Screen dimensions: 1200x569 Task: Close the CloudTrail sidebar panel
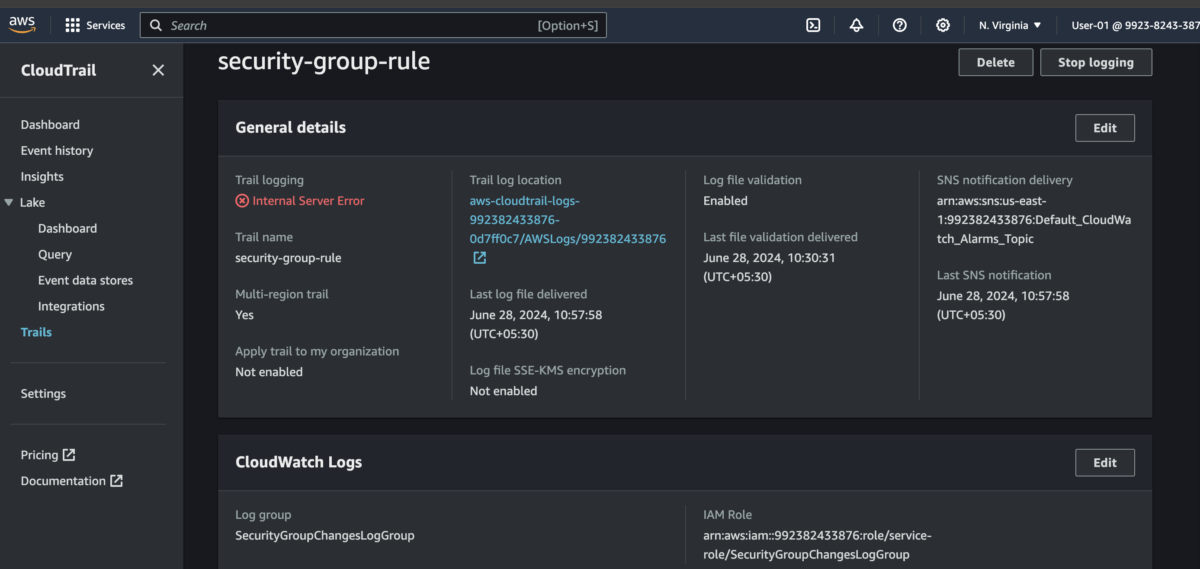coord(158,70)
